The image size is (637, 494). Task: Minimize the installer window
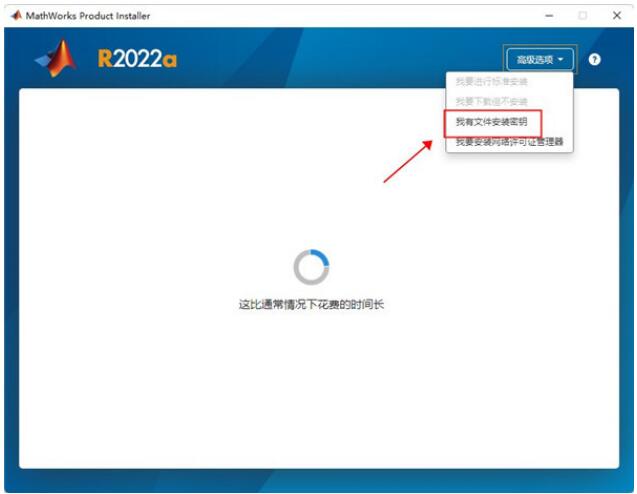549,15
